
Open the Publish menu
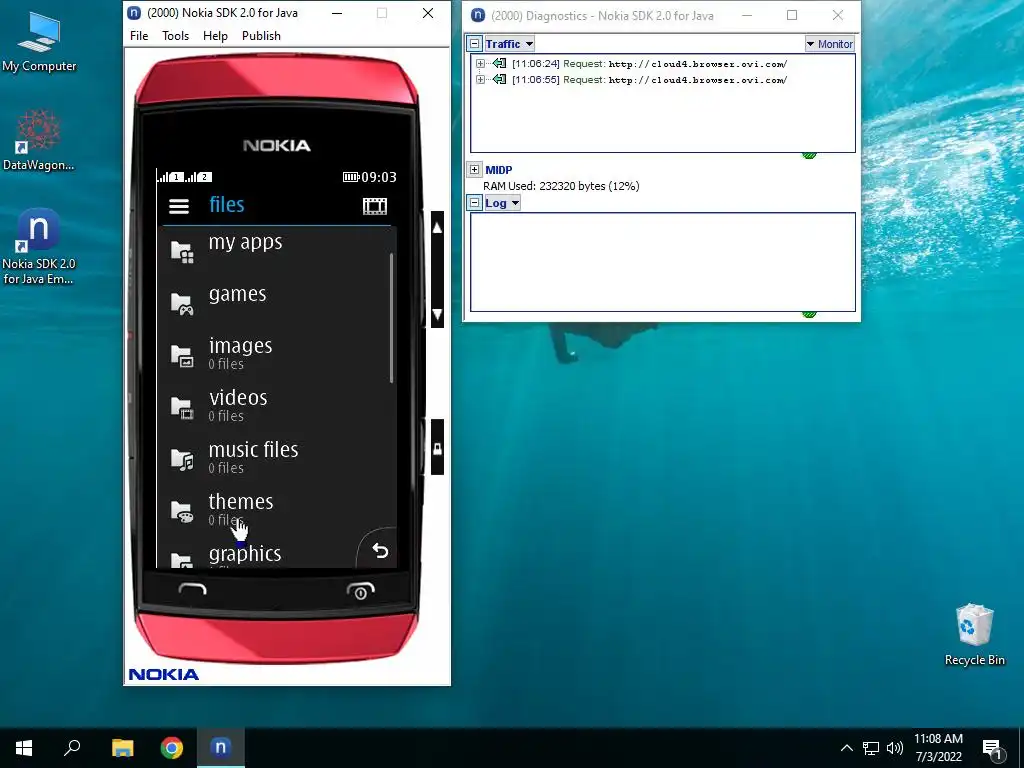[x=261, y=36]
